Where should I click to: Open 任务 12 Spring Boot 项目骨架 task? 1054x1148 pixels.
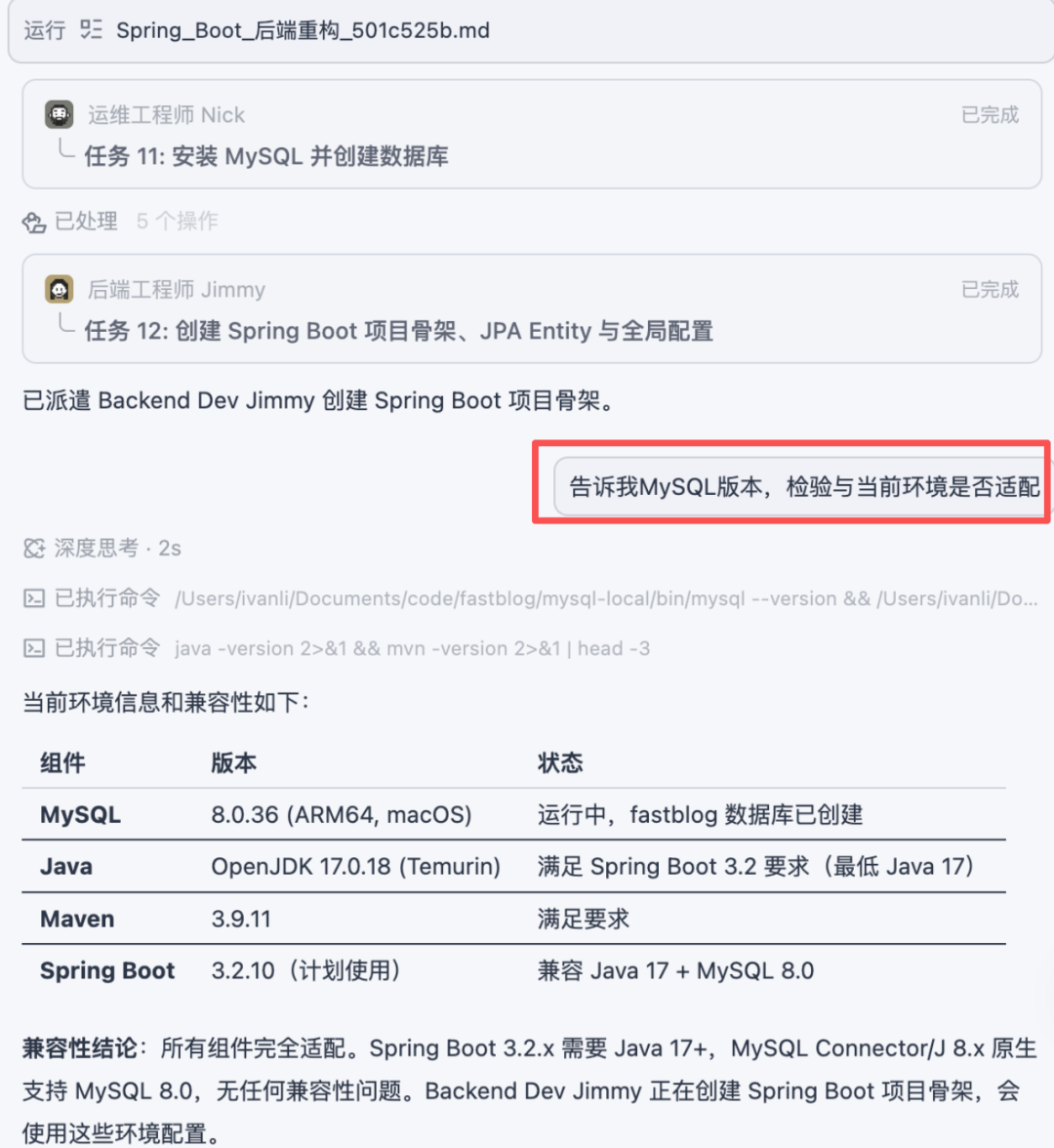tap(399, 331)
